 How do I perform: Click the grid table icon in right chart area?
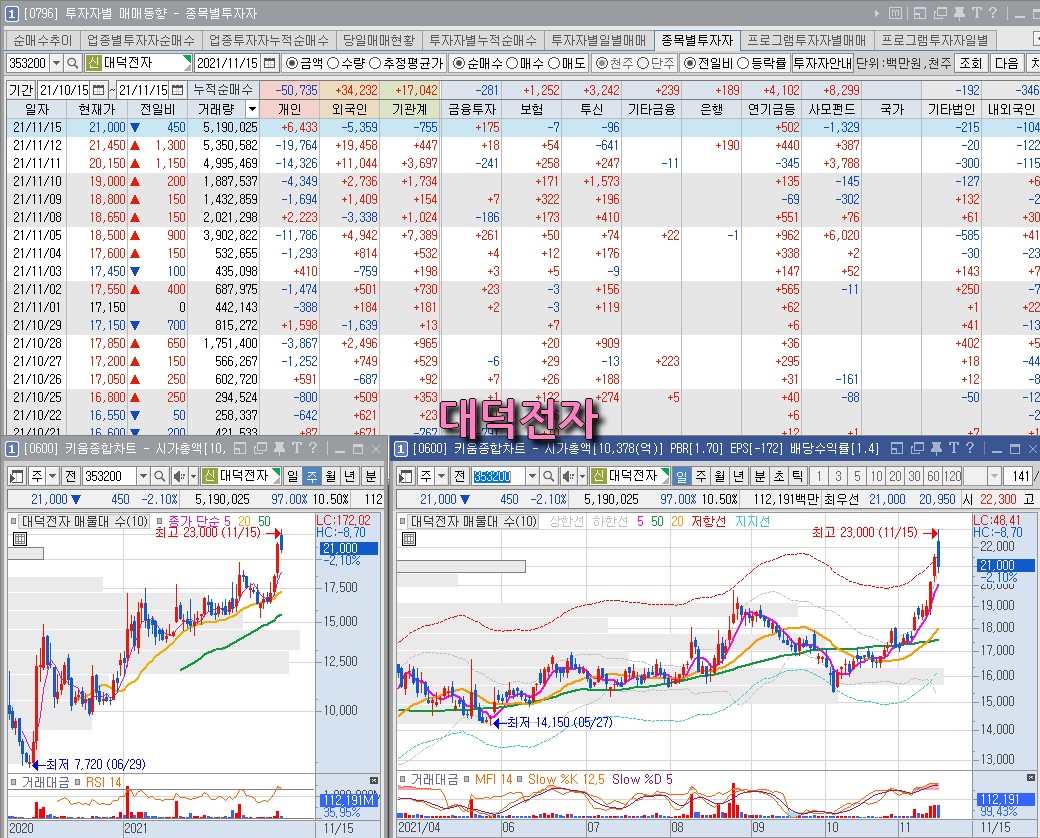click(409, 539)
